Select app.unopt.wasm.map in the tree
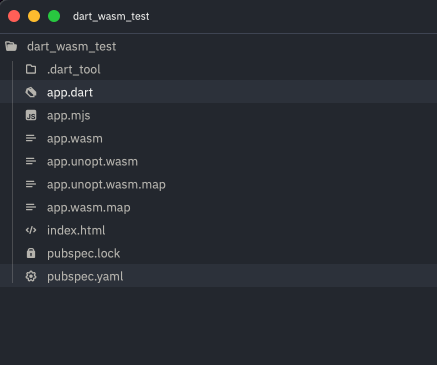 218,184
